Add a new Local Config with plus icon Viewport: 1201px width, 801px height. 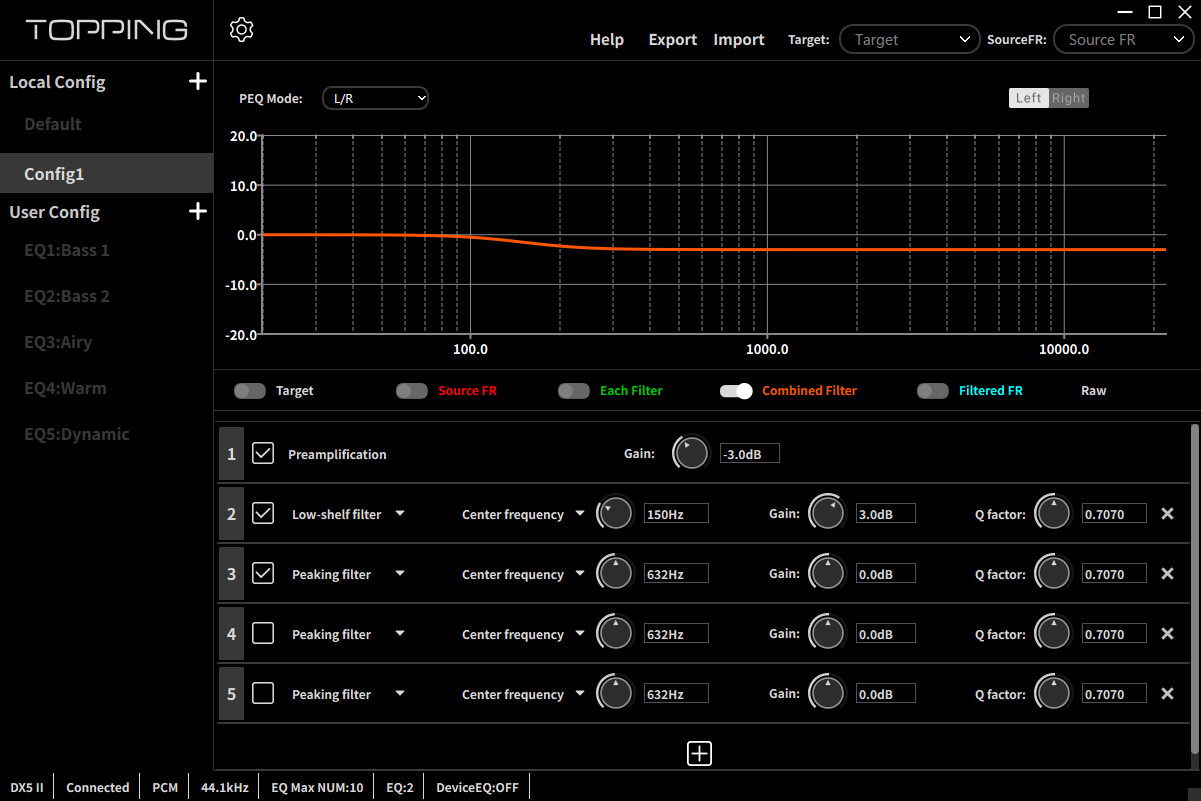pyautogui.click(x=198, y=82)
